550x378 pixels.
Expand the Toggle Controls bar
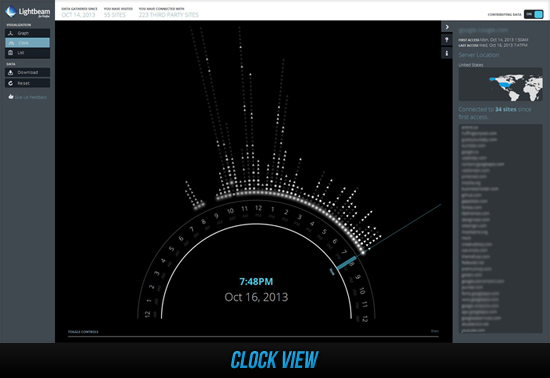[83, 332]
